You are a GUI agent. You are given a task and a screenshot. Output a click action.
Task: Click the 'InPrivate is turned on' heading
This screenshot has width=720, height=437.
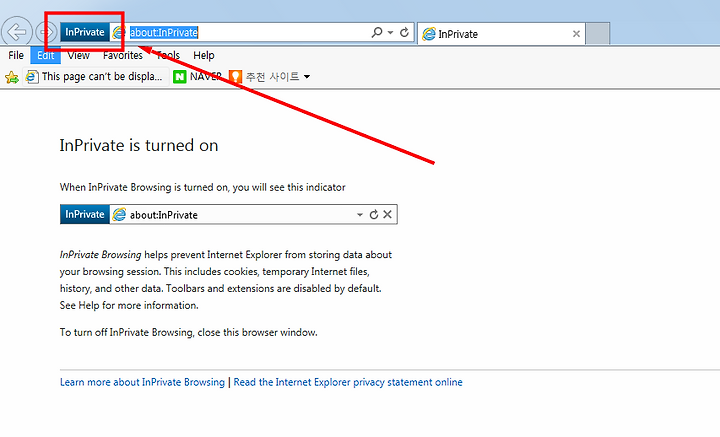point(139,146)
